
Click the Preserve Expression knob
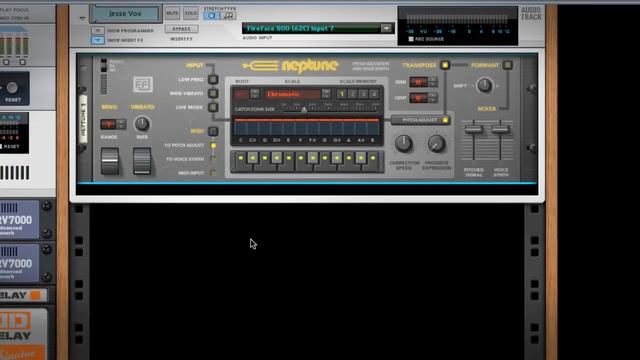436,144
